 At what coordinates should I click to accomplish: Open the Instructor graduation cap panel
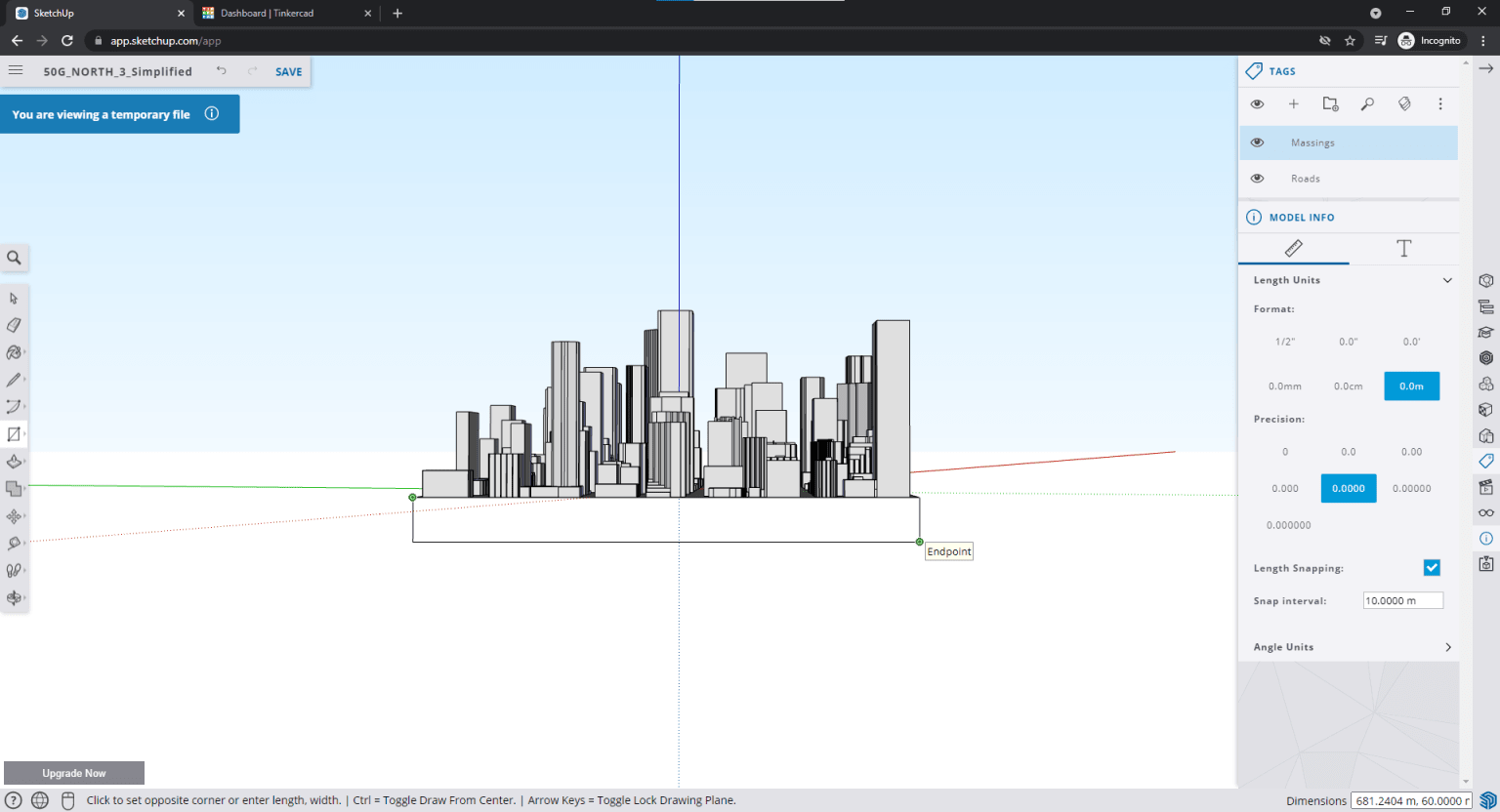1486,332
